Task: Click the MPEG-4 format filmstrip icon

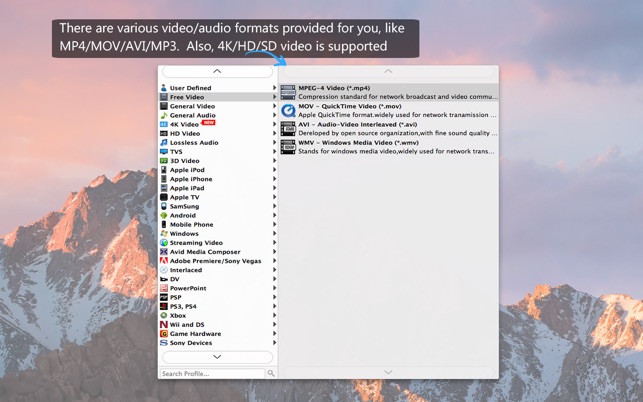Action: click(x=288, y=92)
